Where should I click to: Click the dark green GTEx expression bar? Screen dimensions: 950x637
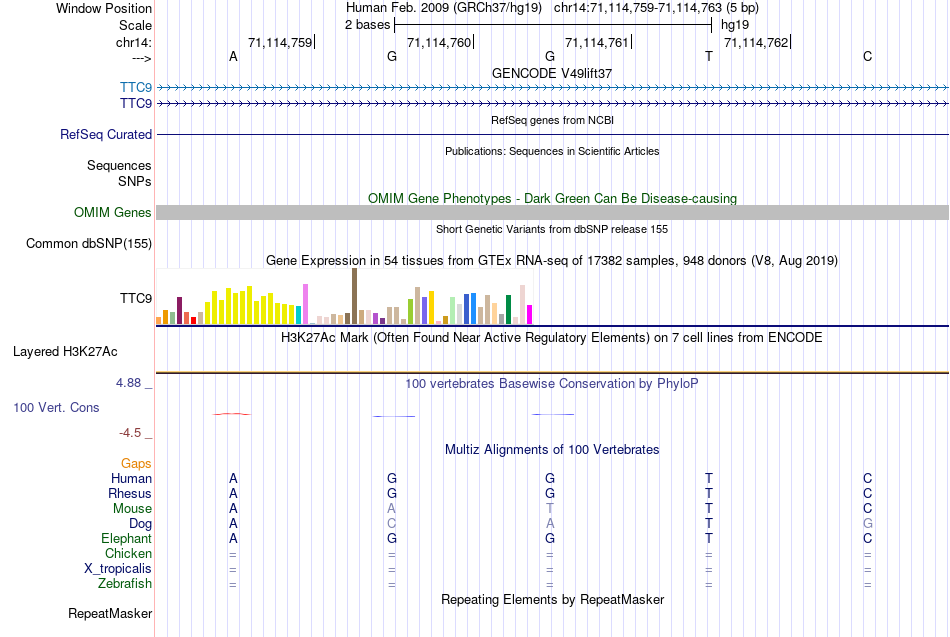coord(508,310)
